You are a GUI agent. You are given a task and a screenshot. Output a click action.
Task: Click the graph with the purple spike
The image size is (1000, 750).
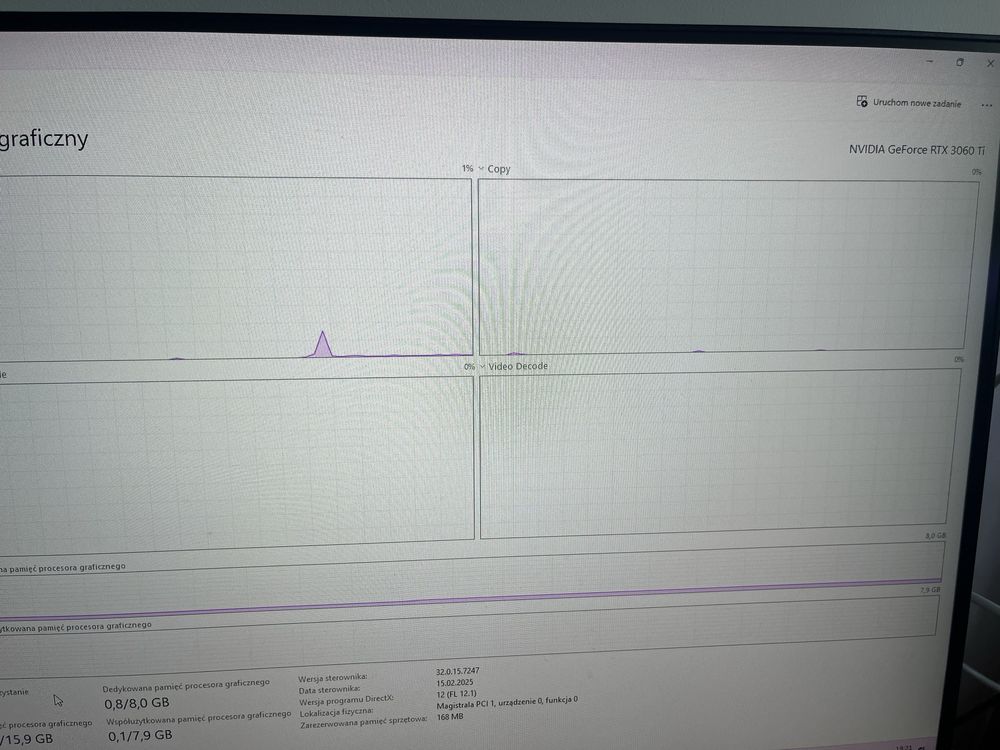(x=236, y=268)
